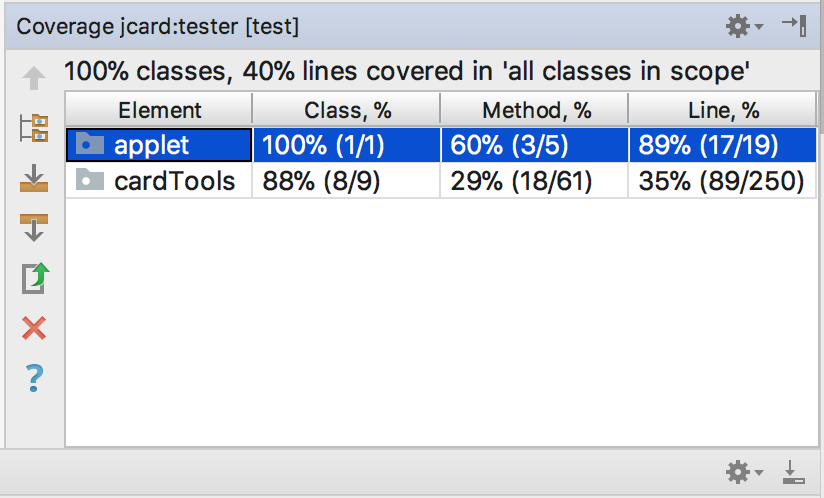Click the Go Up One Level arrow
824x498 pixels.
pos(34,79)
